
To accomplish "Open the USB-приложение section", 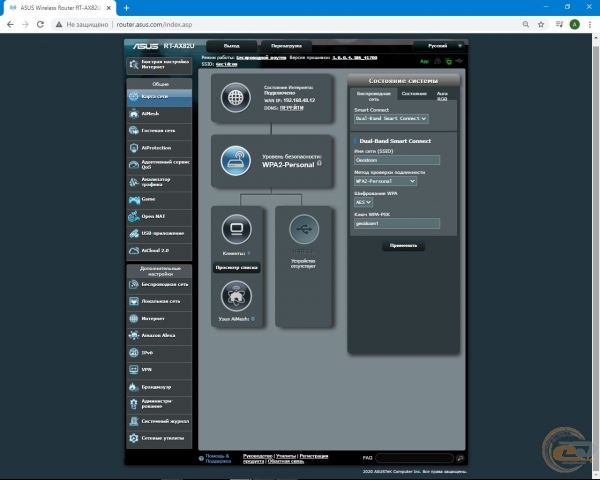I will pos(159,233).
